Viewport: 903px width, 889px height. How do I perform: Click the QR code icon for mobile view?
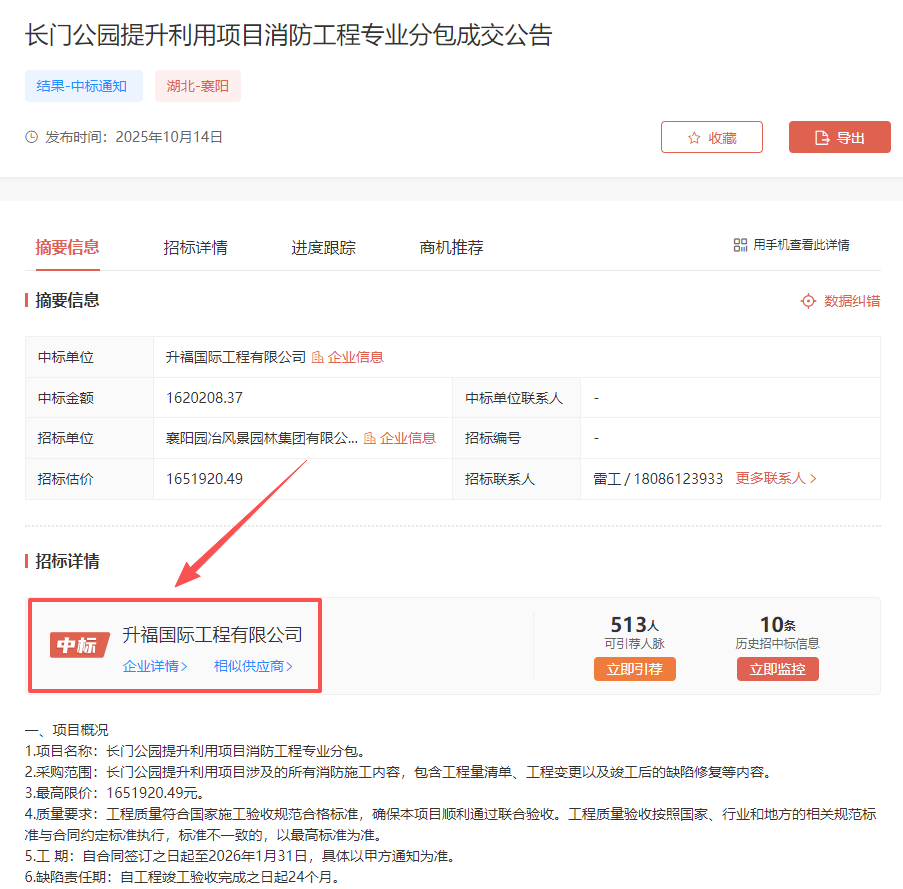740,245
